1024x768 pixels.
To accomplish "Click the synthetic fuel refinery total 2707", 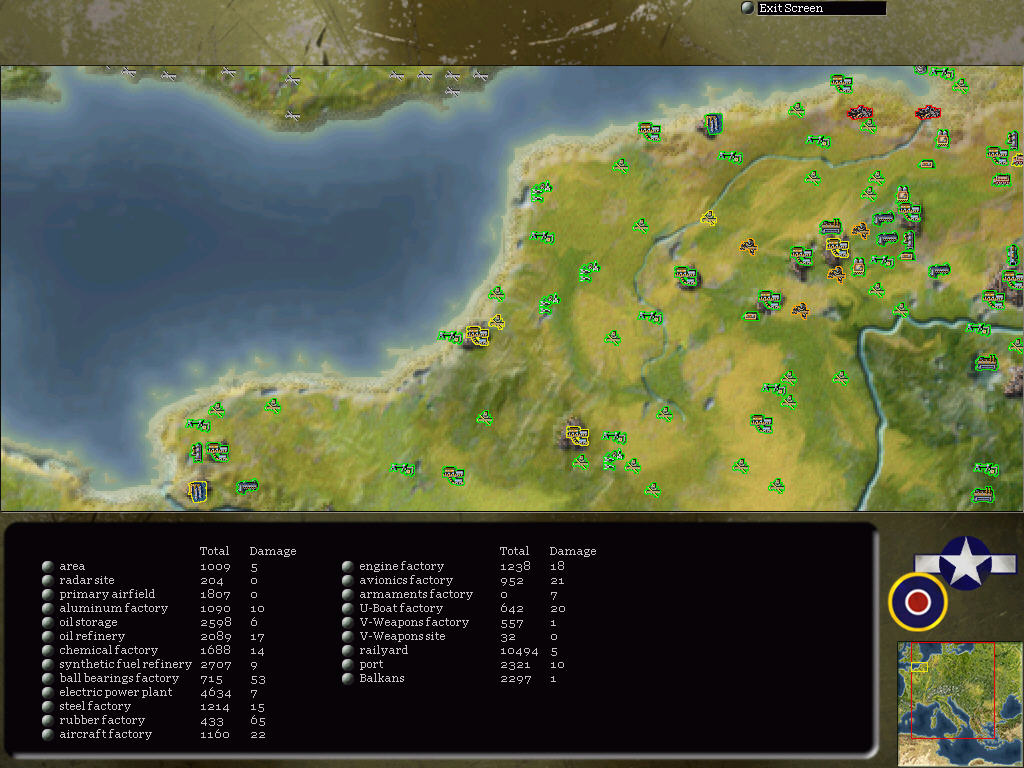I will (216, 665).
